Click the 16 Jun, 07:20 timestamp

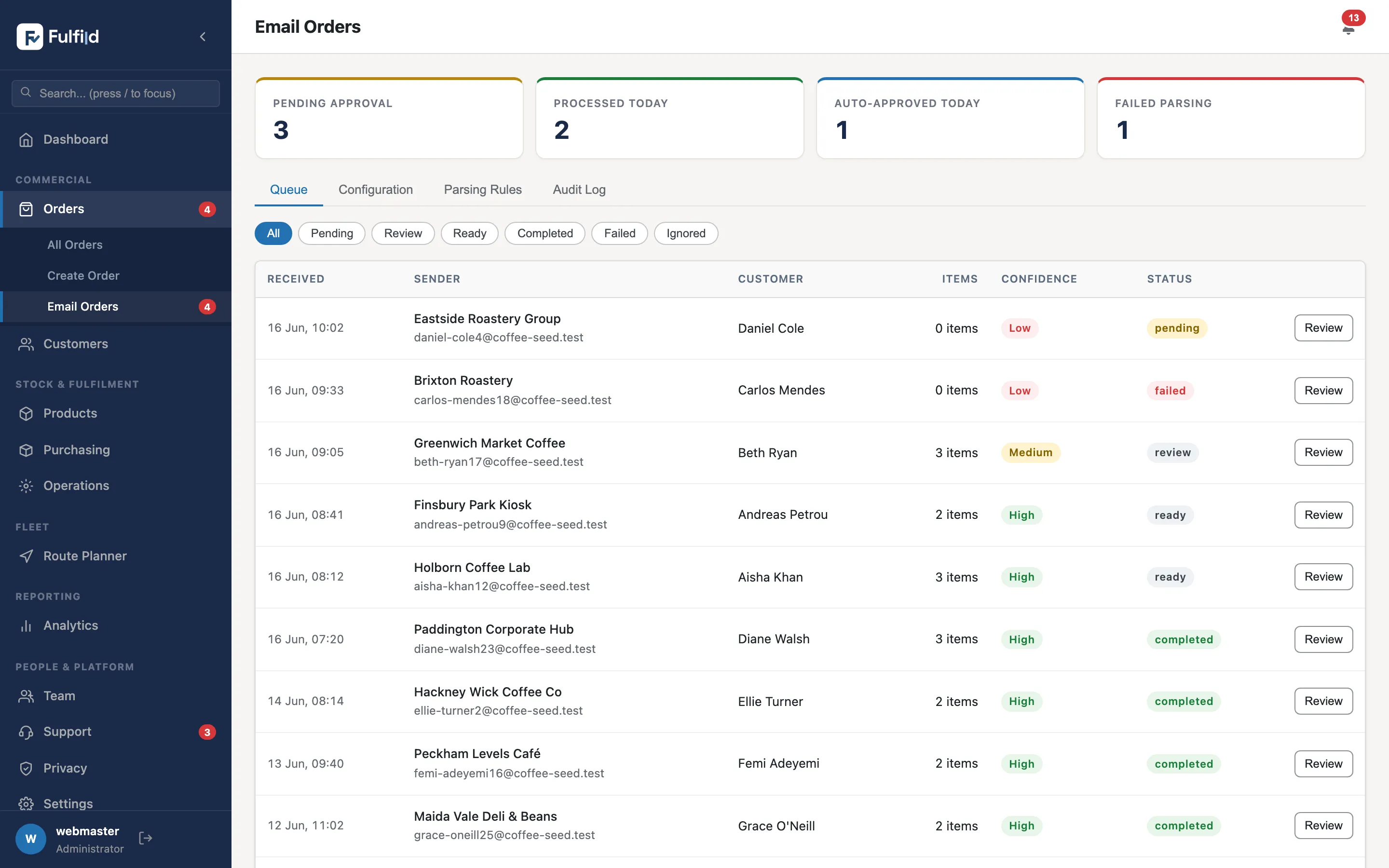305,639
